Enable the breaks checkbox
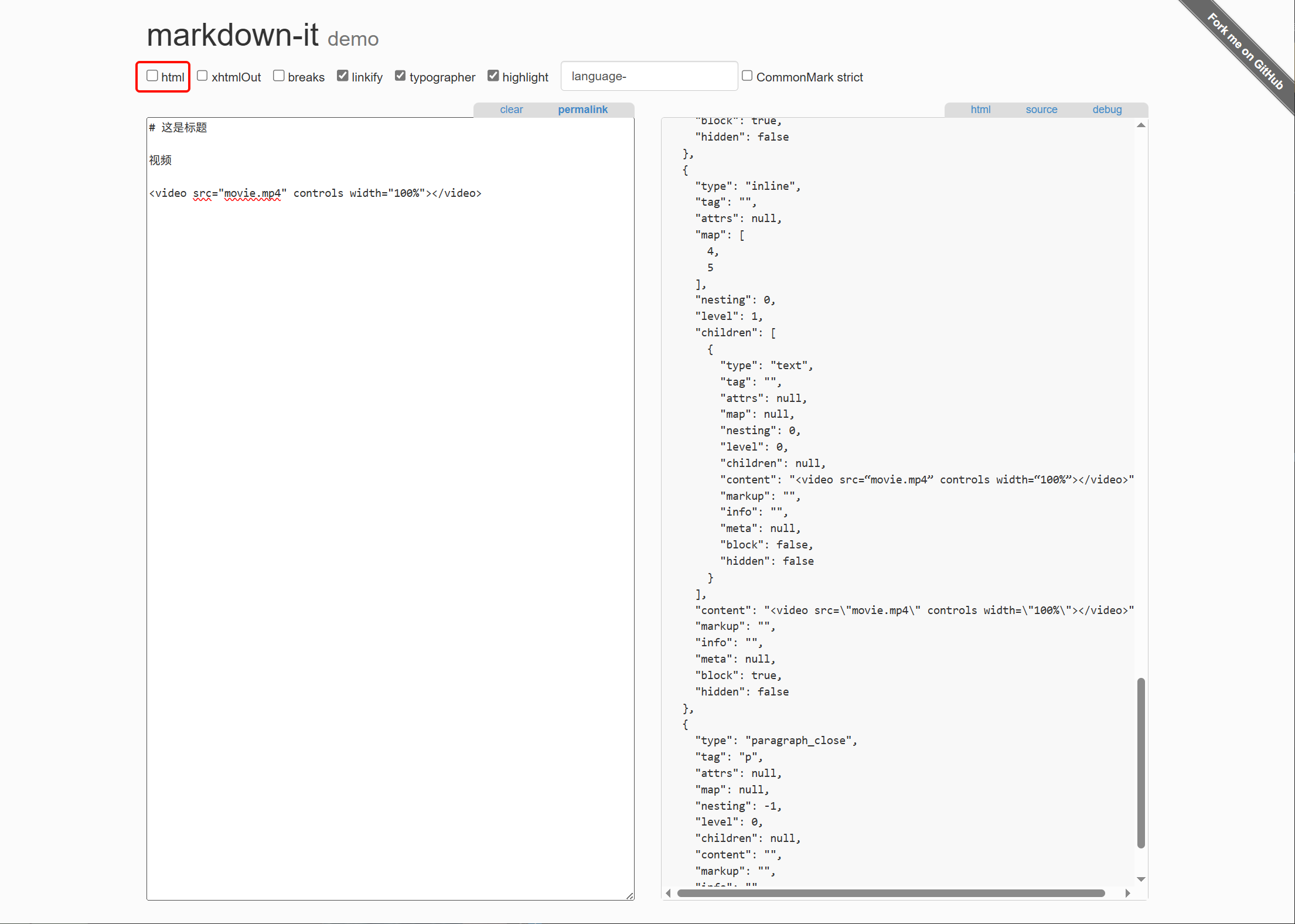 pos(279,76)
